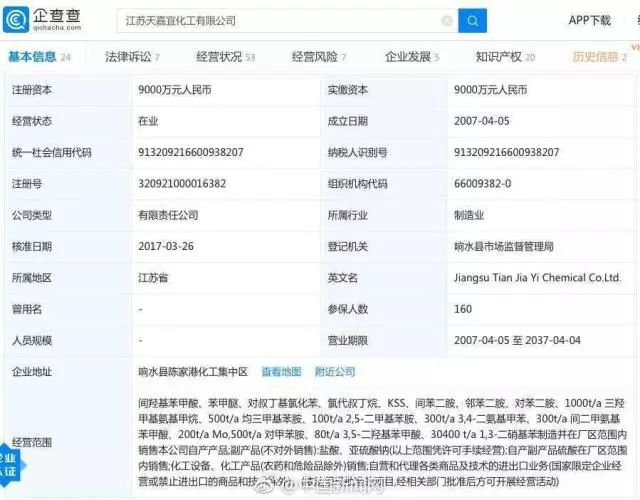The image size is (640, 500).
Task: Open the 法律诉讼 tab
Action: point(132,57)
